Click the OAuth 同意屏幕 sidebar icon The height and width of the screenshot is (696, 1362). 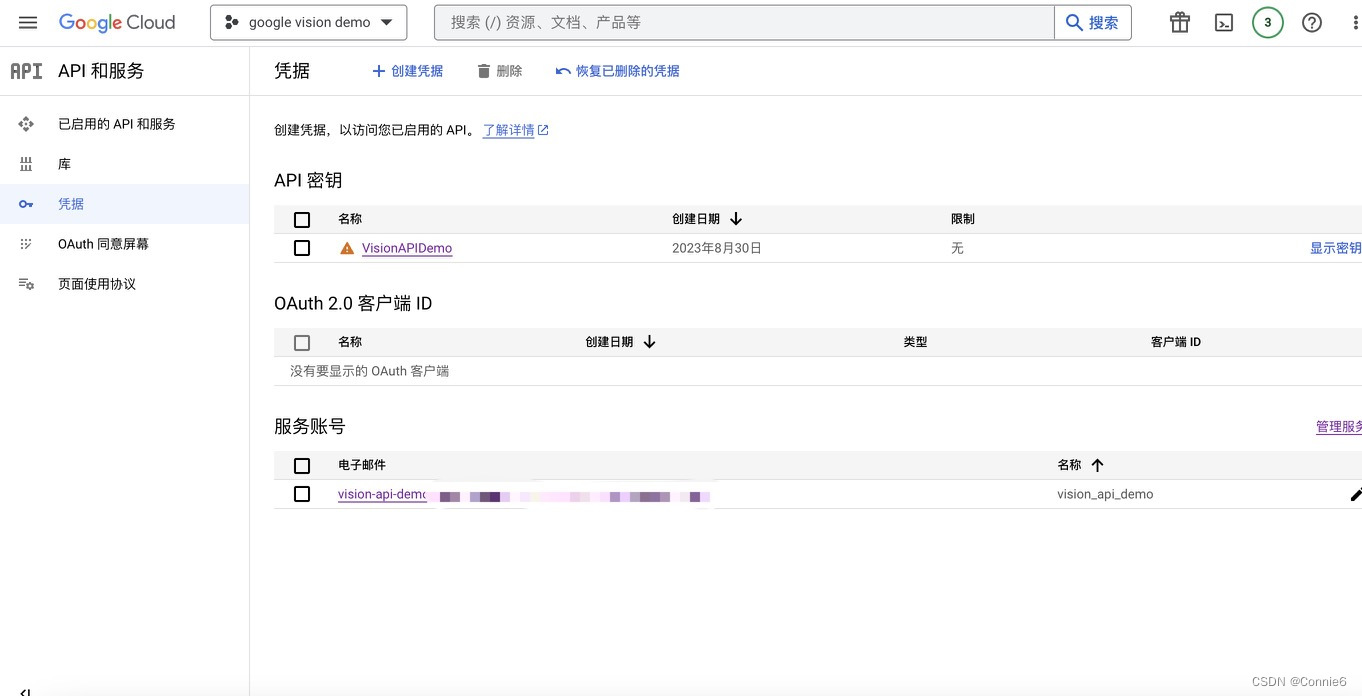point(26,244)
